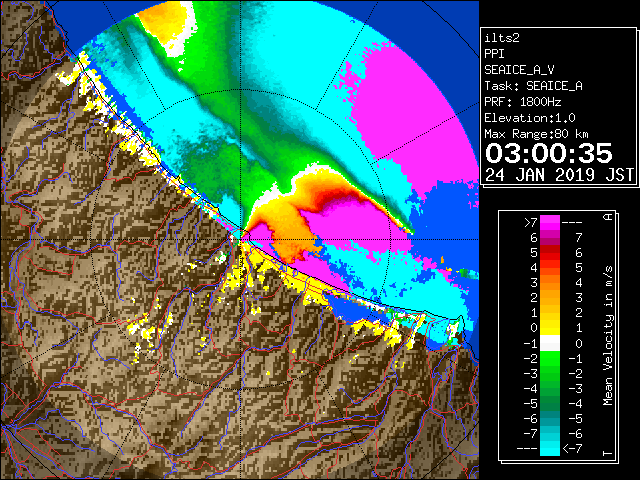Click the 'A' letter atop the legend
The width and height of the screenshot is (640, 480).
click(x=608, y=217)
